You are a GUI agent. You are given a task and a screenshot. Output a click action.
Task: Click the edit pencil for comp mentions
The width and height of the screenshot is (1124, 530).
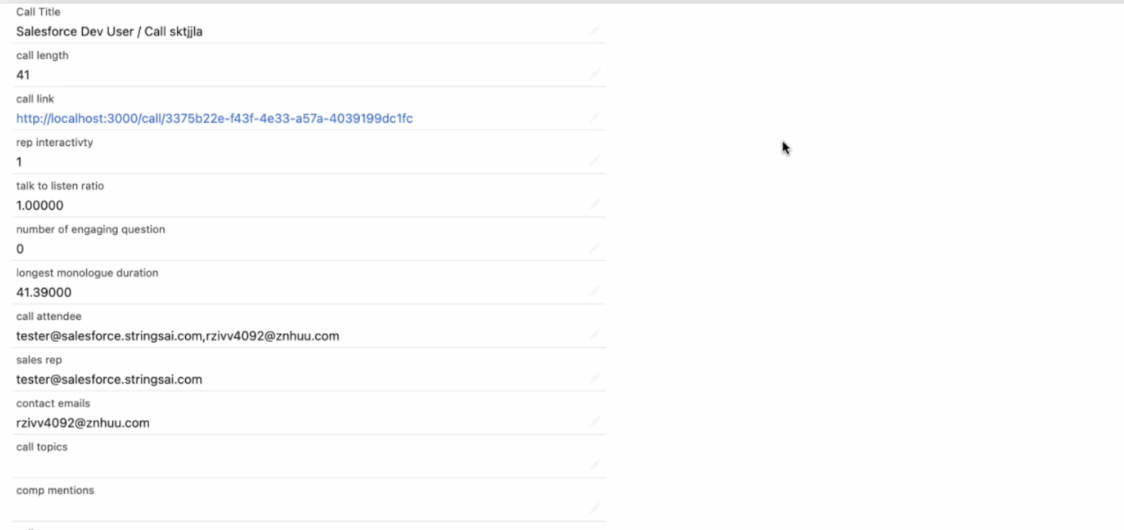594,509
